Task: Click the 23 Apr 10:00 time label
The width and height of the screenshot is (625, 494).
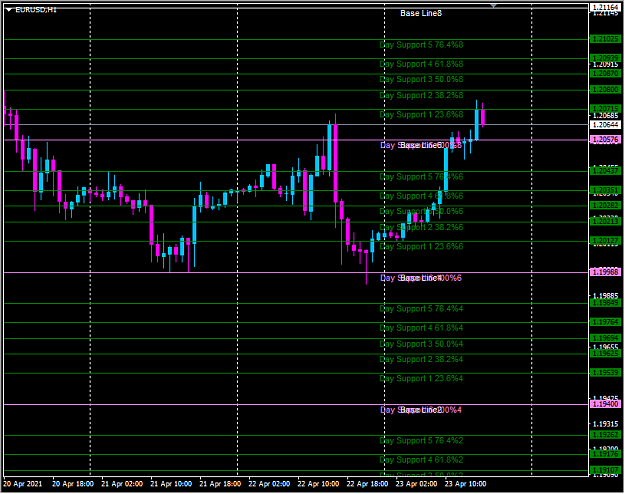Action: [x=465, y=484]
